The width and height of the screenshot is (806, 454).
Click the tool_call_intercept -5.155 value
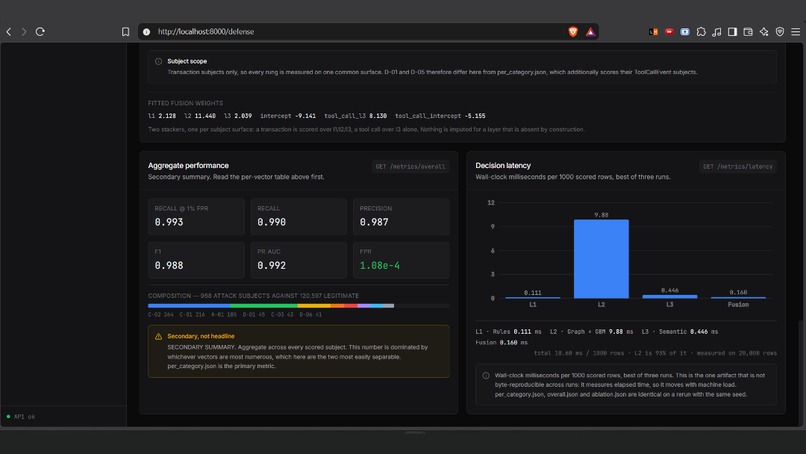coord(440,116)
